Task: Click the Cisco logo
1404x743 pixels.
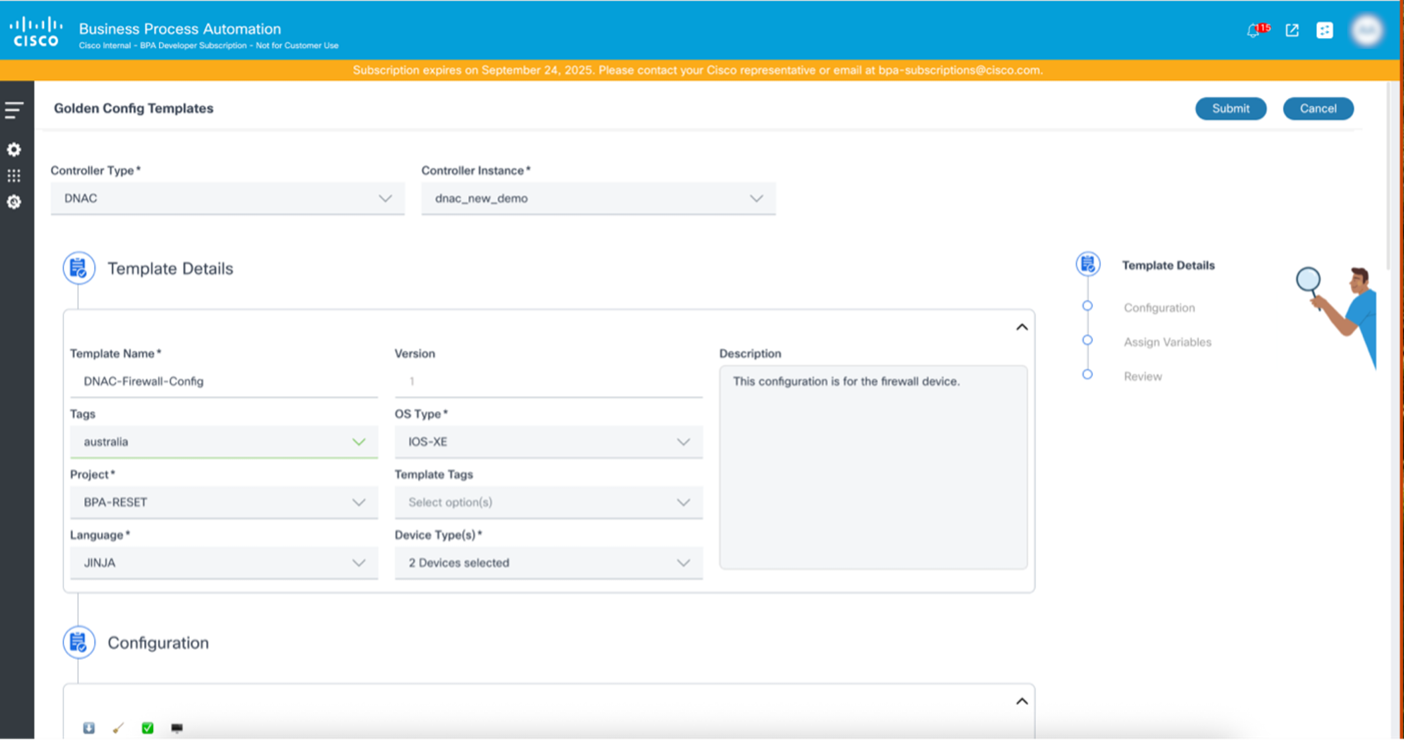Action: pos(36,31)
